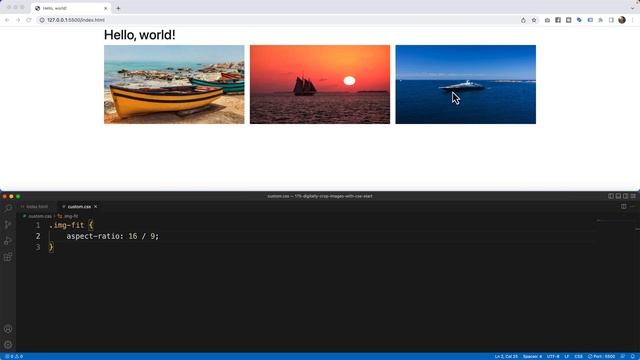Close the custom.css editor tab
640x360 pixels.
coord(96,207)
